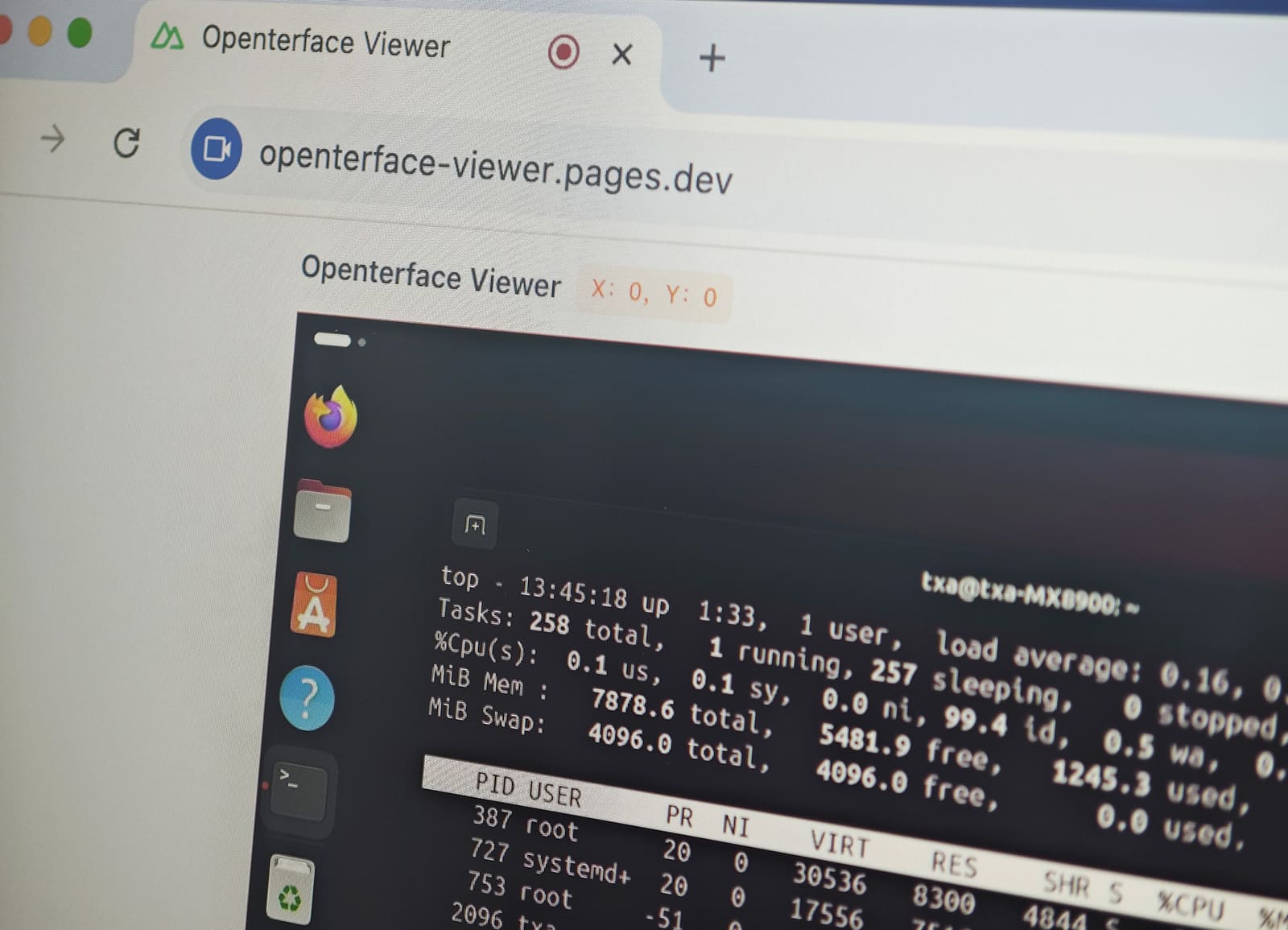Click the PID column header in top
1288x930 pixels.
click(x=495, y=783)
